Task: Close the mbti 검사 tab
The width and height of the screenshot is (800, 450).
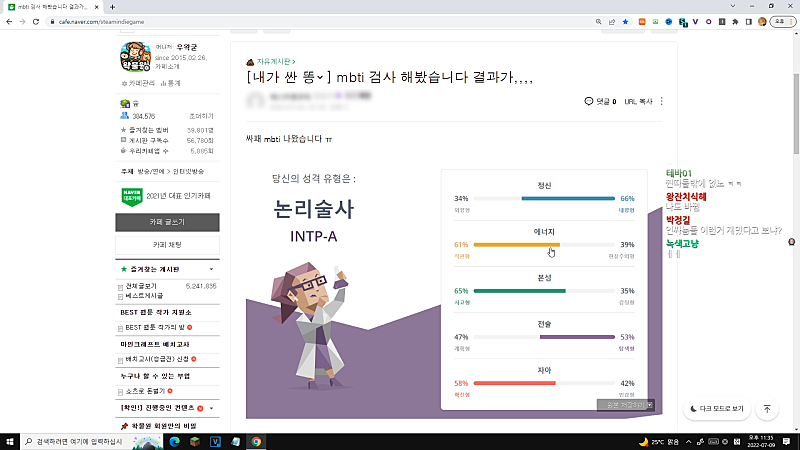Action: (96, 7)
